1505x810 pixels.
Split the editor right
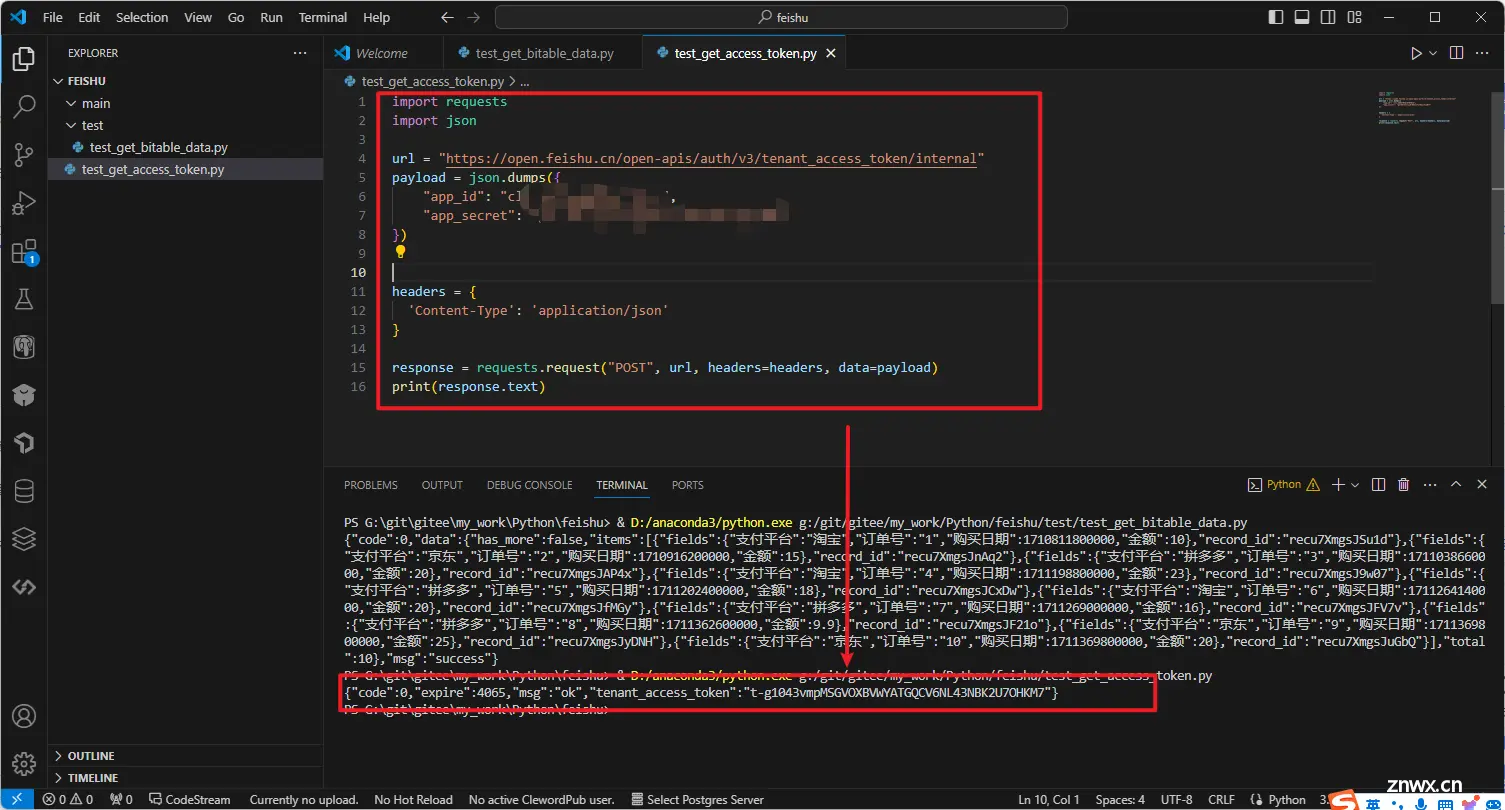click(x=1456, y=53)
